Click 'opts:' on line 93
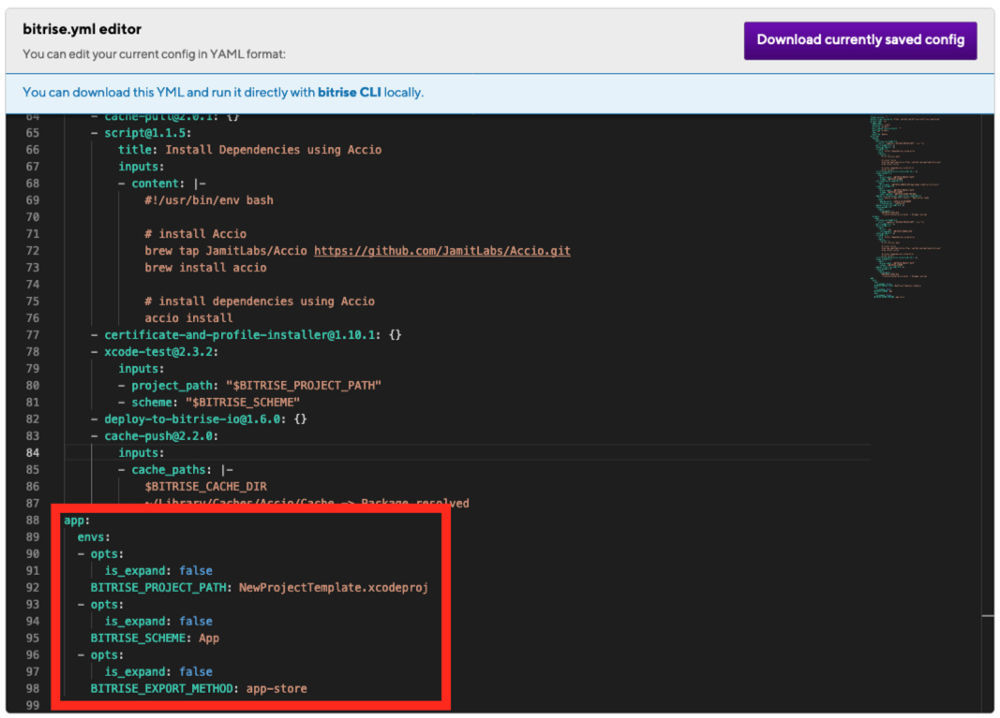 [107, 604]
